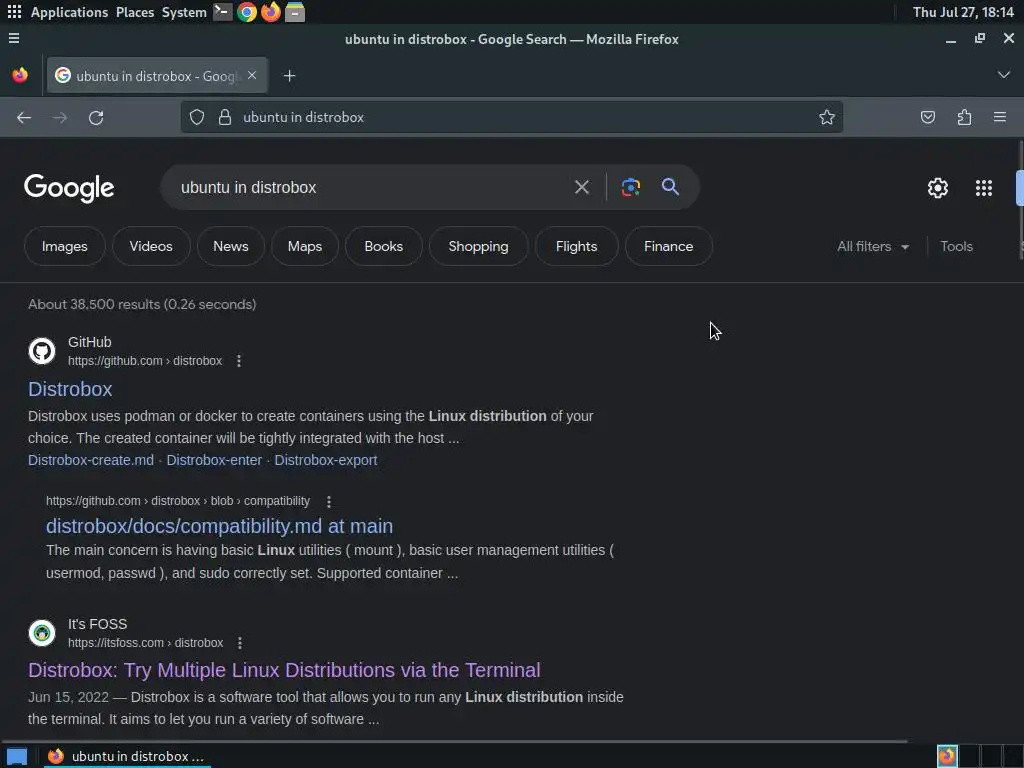Save page to Pocket

coord(927,118)
